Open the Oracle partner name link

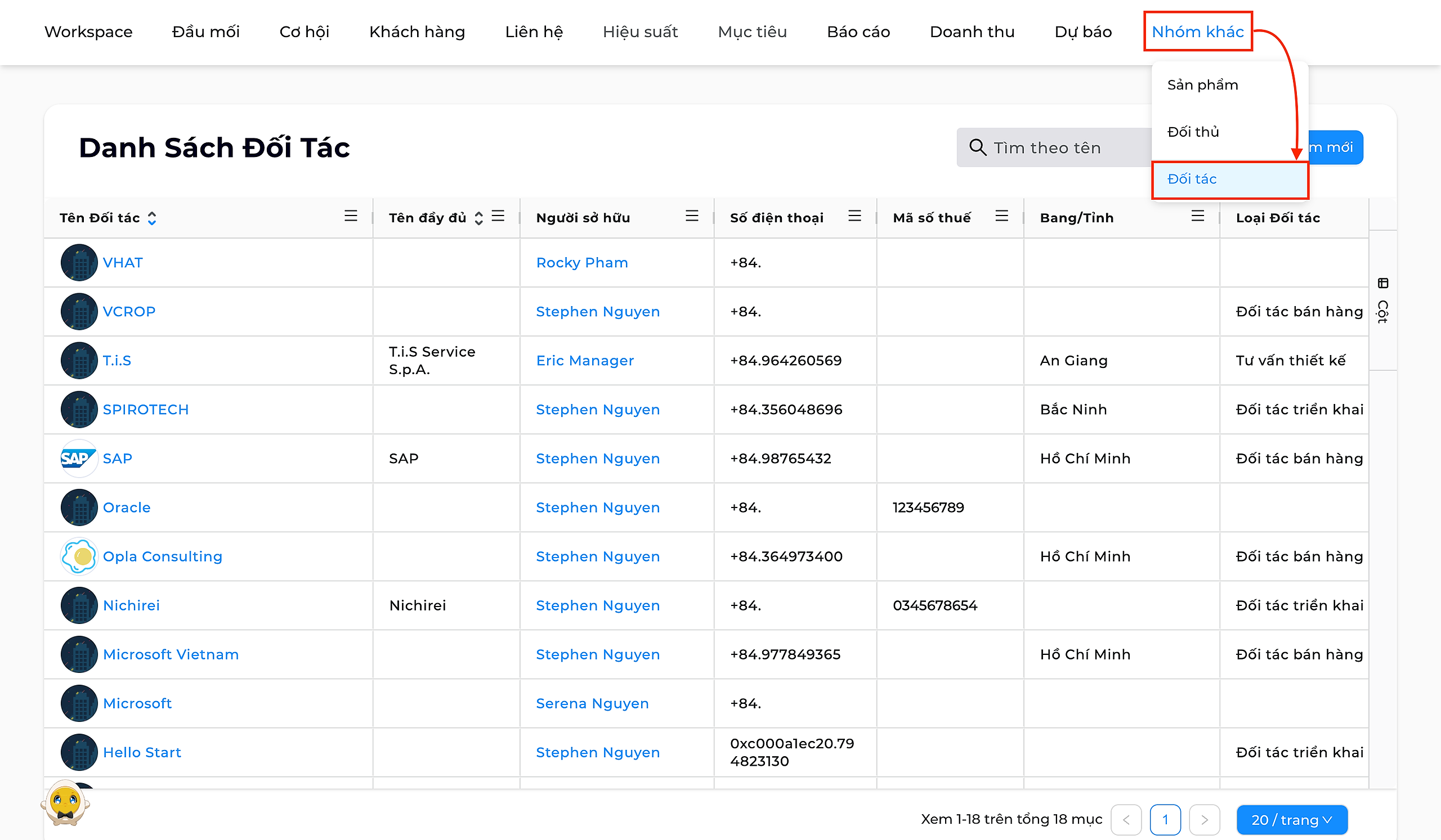pyautogui.click(x=127, y=507)
